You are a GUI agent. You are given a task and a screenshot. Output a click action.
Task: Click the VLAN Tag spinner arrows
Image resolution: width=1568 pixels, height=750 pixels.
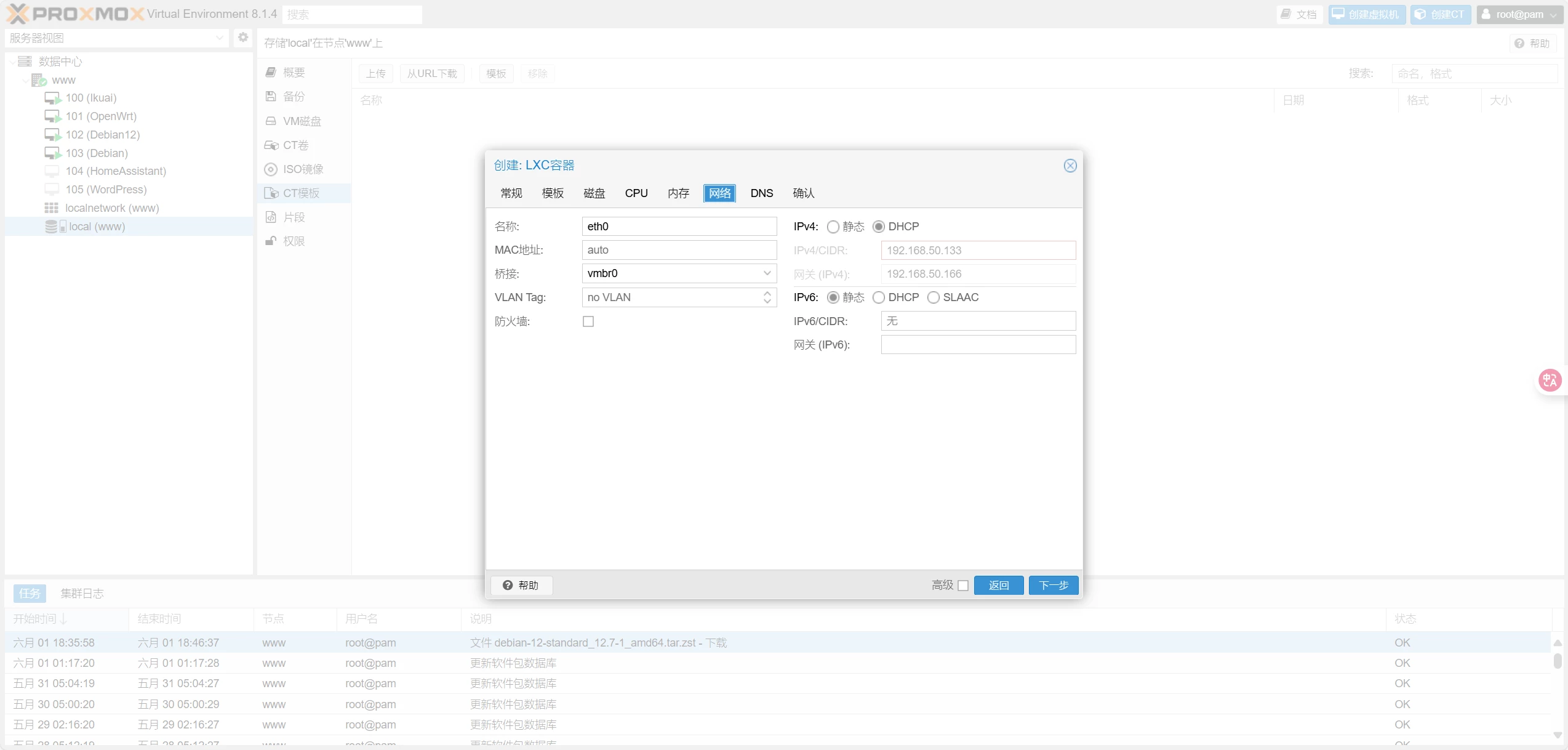767,297
